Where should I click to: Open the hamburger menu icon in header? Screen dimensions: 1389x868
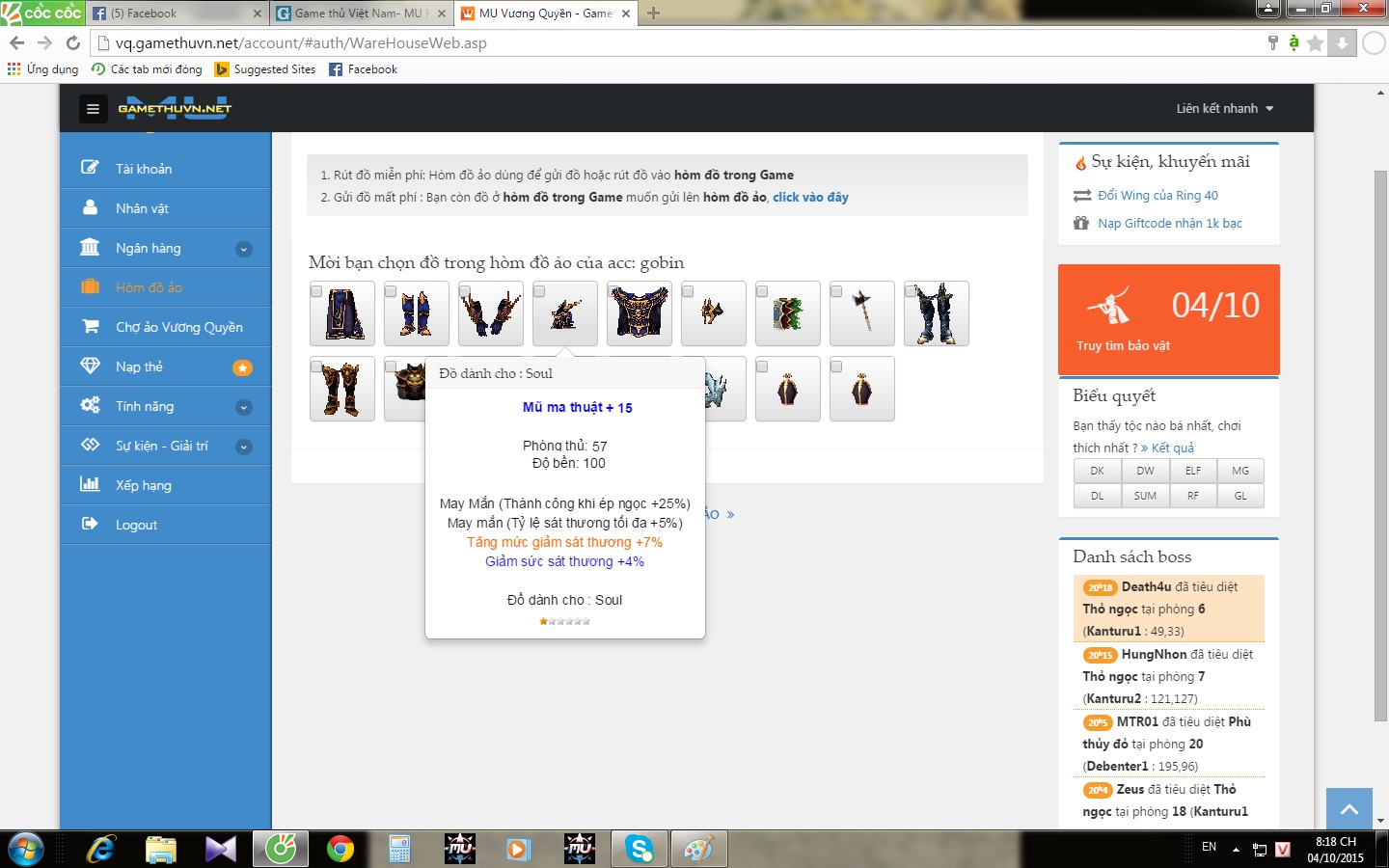pyautogui.click(x=93, y=109)
